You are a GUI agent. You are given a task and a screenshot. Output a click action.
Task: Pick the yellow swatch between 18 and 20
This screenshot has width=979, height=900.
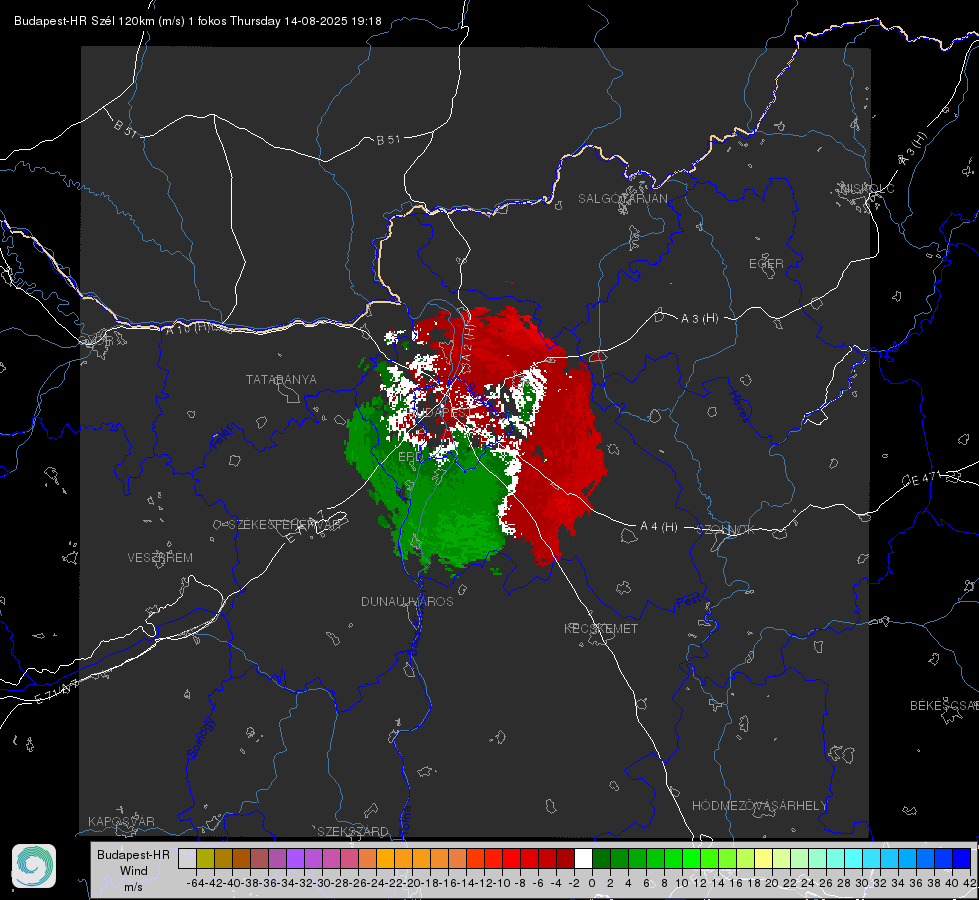tap(763, 858)
